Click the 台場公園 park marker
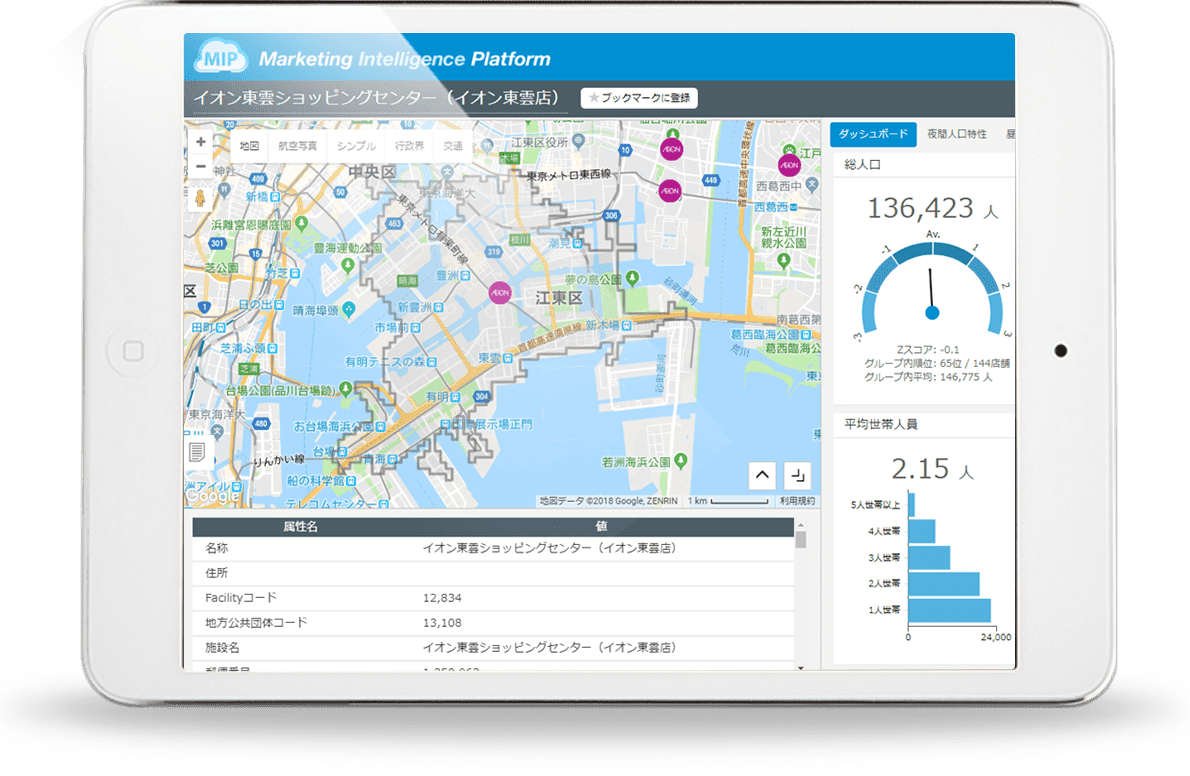Image resolution: width=1190 pixels, height=776 pixels. 346,390
